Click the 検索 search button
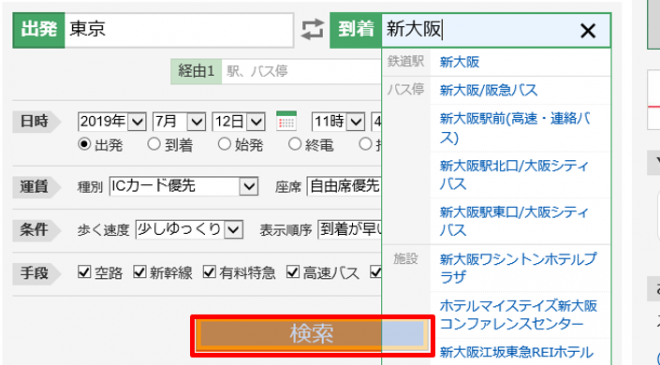 312,335
